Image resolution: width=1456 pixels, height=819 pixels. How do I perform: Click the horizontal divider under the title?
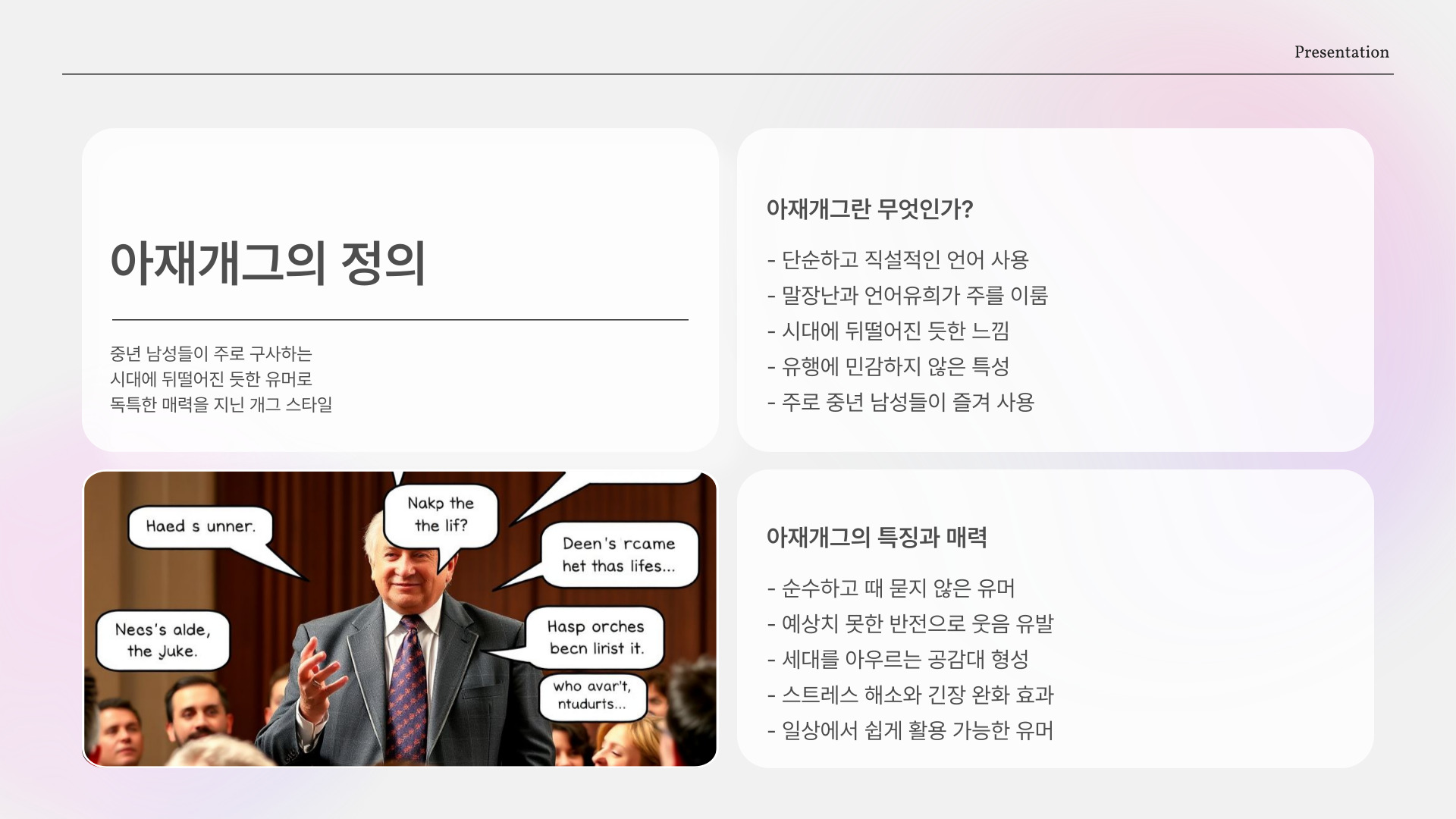click(x=400, y=320)
